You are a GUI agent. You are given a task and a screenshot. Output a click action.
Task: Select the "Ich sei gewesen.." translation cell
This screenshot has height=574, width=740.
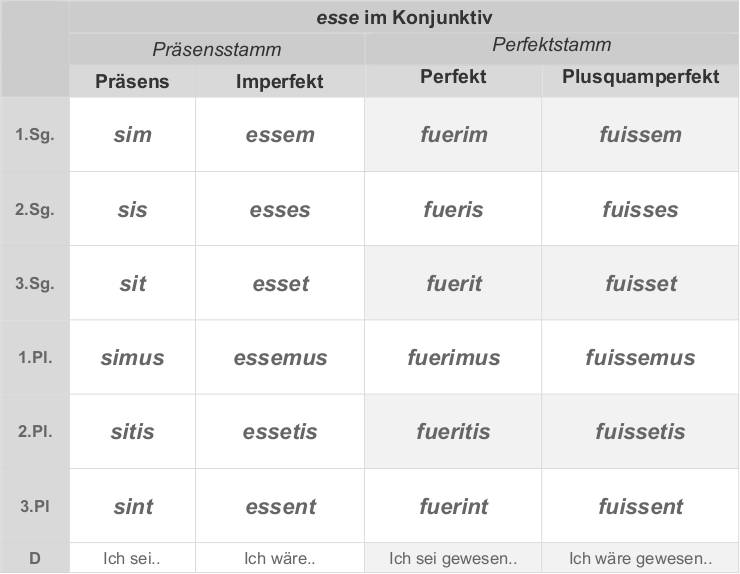[x=453, y=558]
